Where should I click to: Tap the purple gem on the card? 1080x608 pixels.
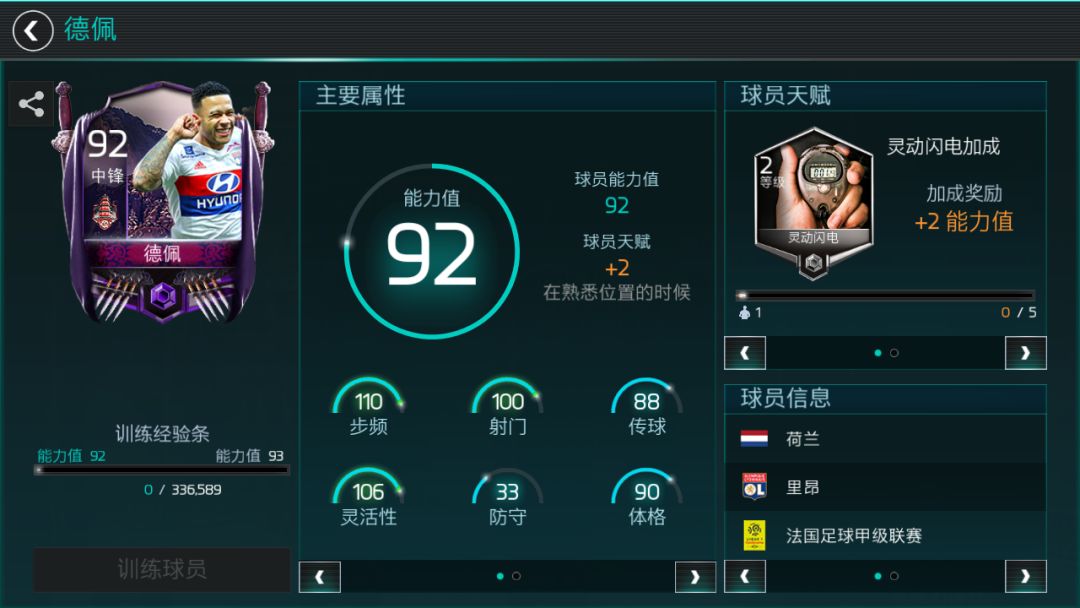pyautogui.click(x=163, y=297)
